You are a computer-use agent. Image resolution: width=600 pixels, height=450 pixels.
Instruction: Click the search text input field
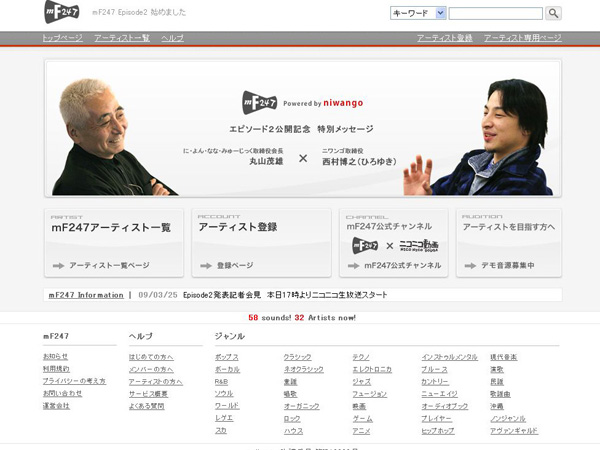pyautogui.click(x=496, y=14)
